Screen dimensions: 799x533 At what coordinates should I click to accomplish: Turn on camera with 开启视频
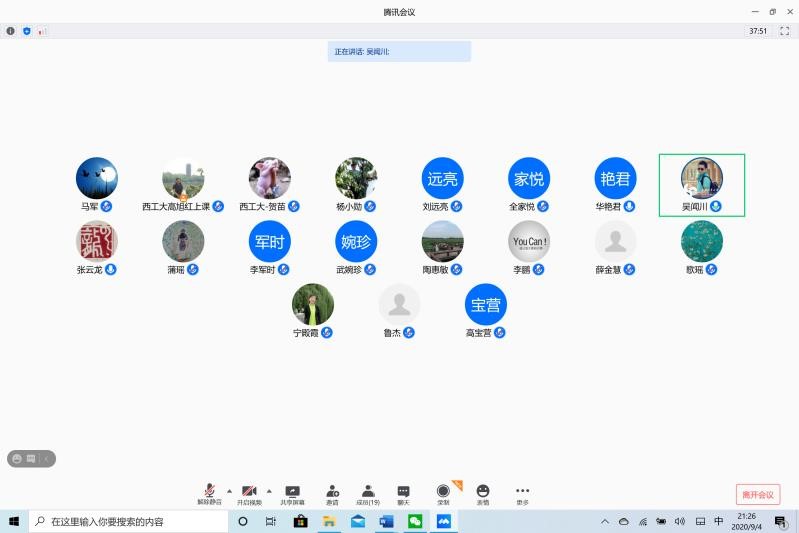[249, 491]
